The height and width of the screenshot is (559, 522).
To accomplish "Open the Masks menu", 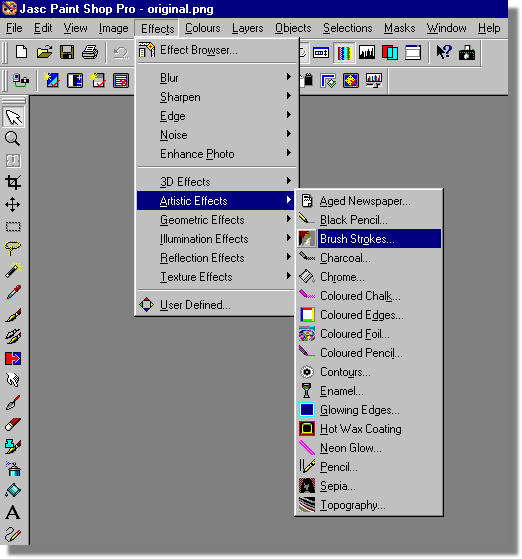I will (x=400, y=28).
